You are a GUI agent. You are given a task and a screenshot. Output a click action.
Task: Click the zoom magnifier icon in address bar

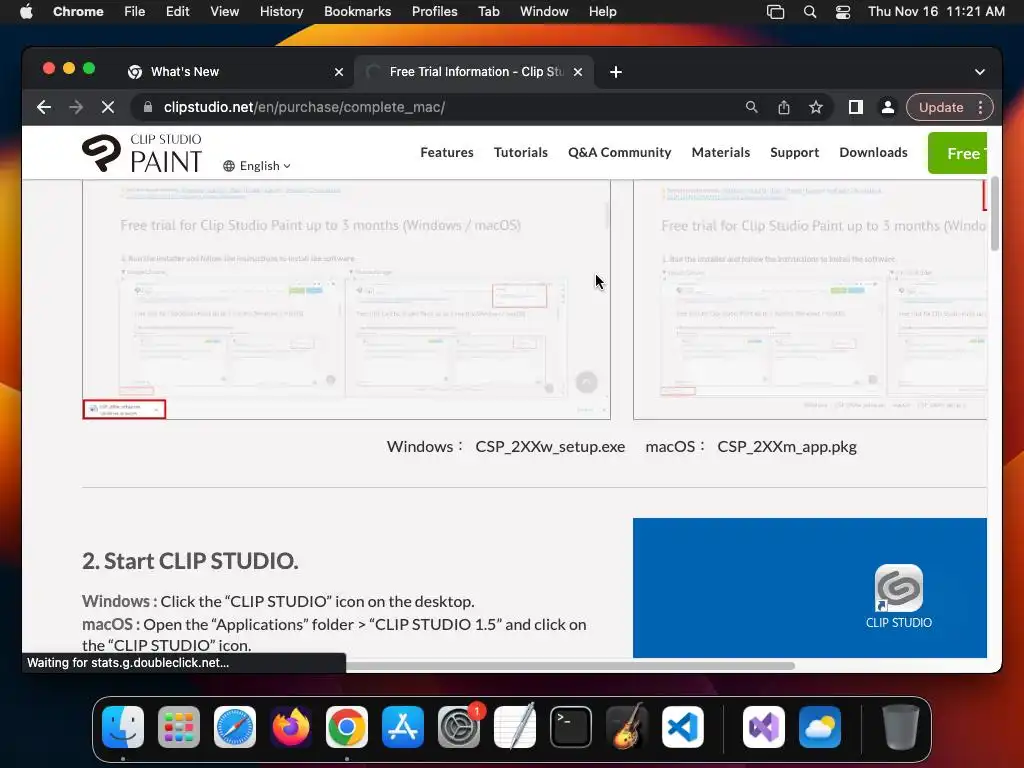[x=752, y=107]
